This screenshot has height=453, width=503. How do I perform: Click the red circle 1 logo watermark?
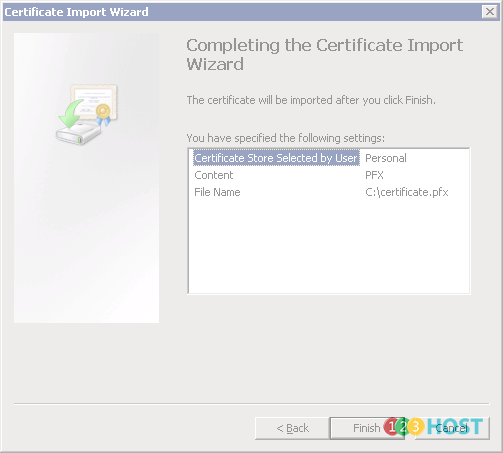click(391, 426)
